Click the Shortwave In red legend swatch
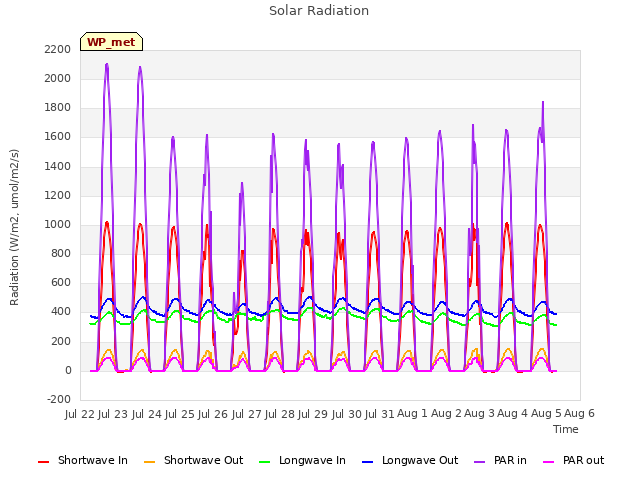Image resolution: width=640 pixels, height=480 pixels. (x=43, y=462)
